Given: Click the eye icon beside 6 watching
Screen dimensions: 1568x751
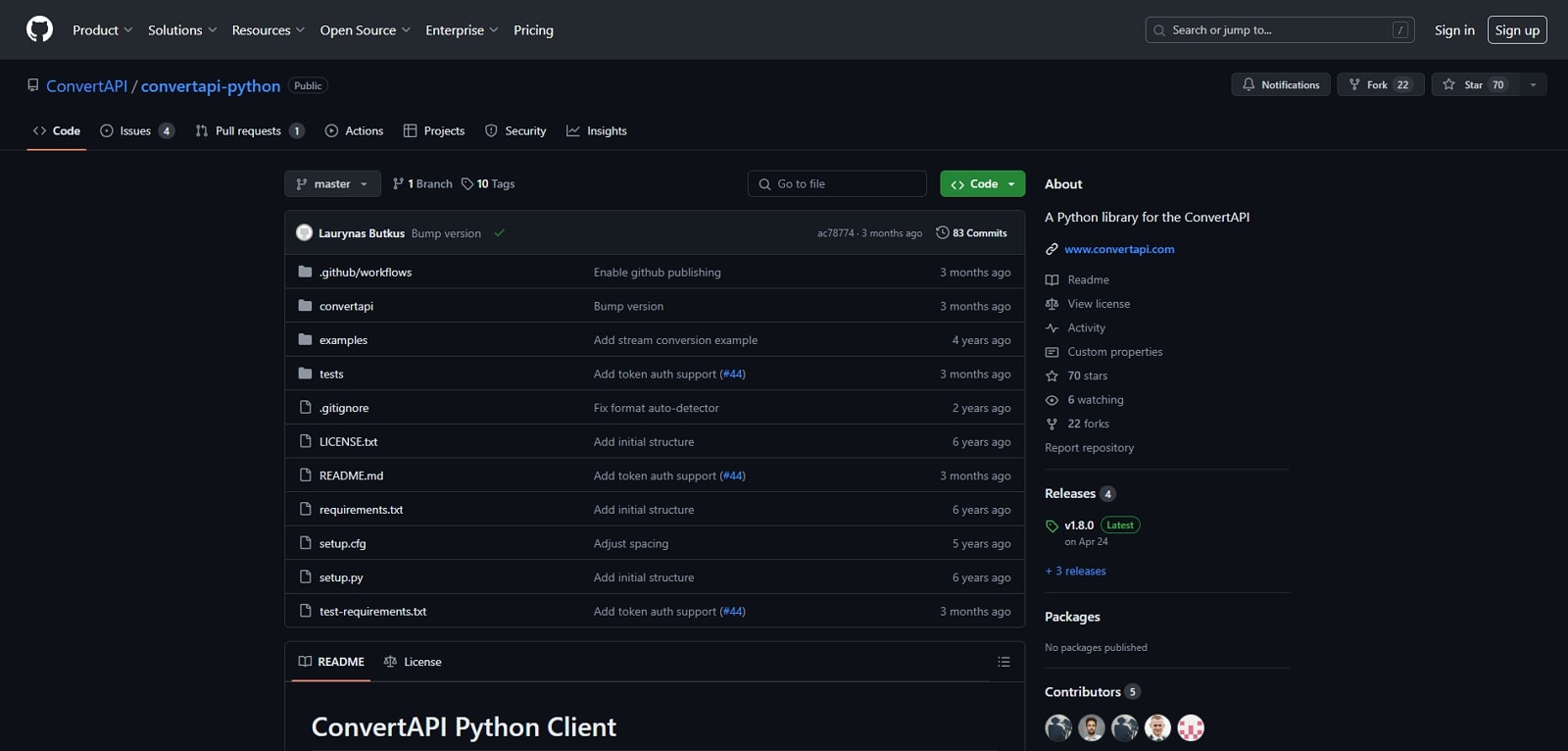Looking at the screenshot, I should point(1052,400).
